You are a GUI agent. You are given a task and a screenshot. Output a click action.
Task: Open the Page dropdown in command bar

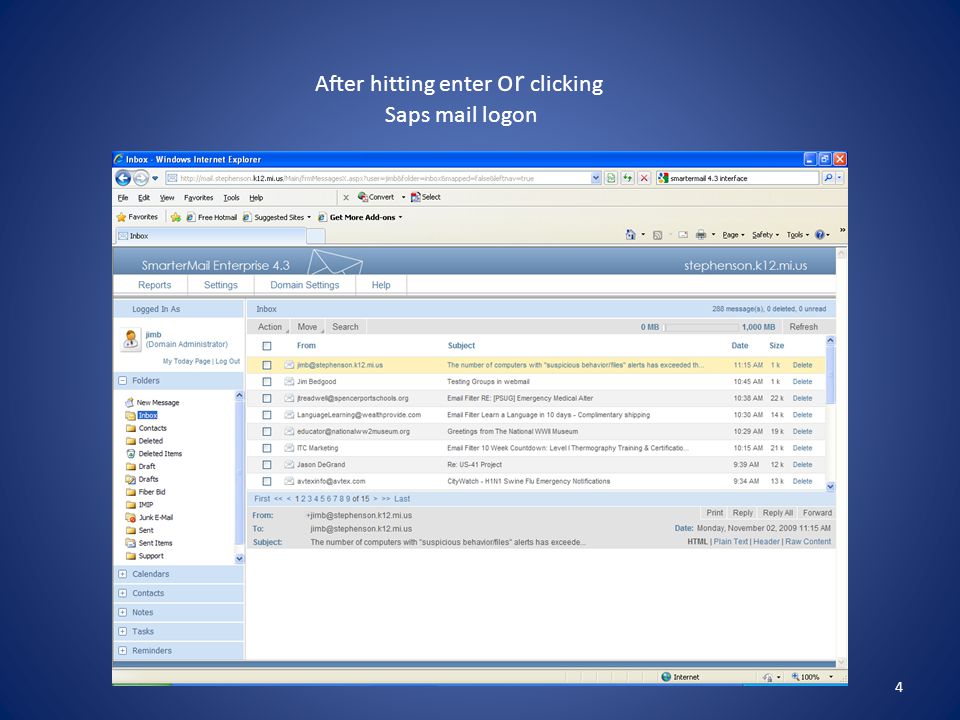[x=733, y=234]
